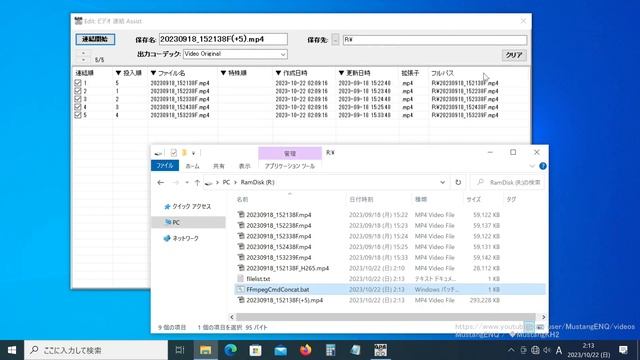Open the ホーム ribbon tab

(193, 166)
